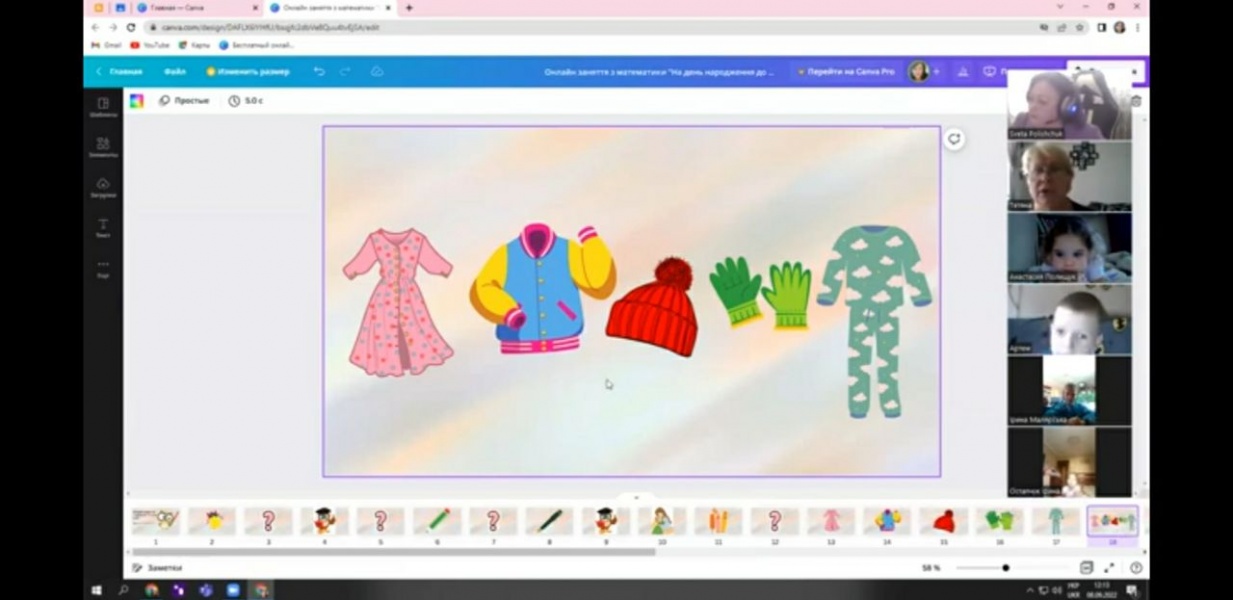Collapse the page thumbnails strip handle
The height and width of the screenshot is (600, 1233).
636,497
